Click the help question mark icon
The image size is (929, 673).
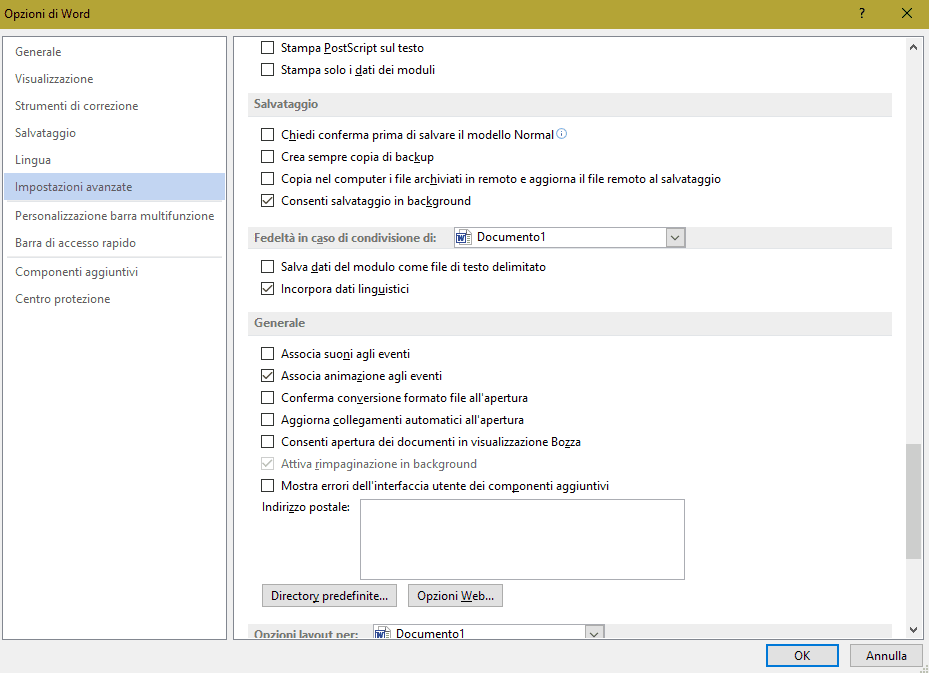(861, 13)
